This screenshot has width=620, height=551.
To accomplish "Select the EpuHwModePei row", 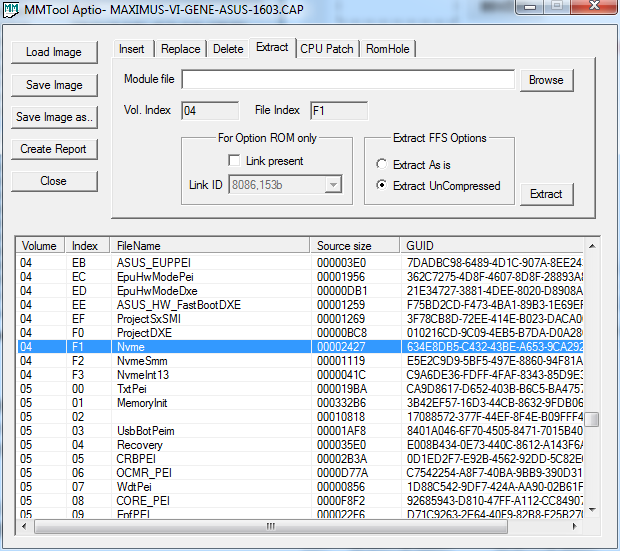I will click(300, 277).
